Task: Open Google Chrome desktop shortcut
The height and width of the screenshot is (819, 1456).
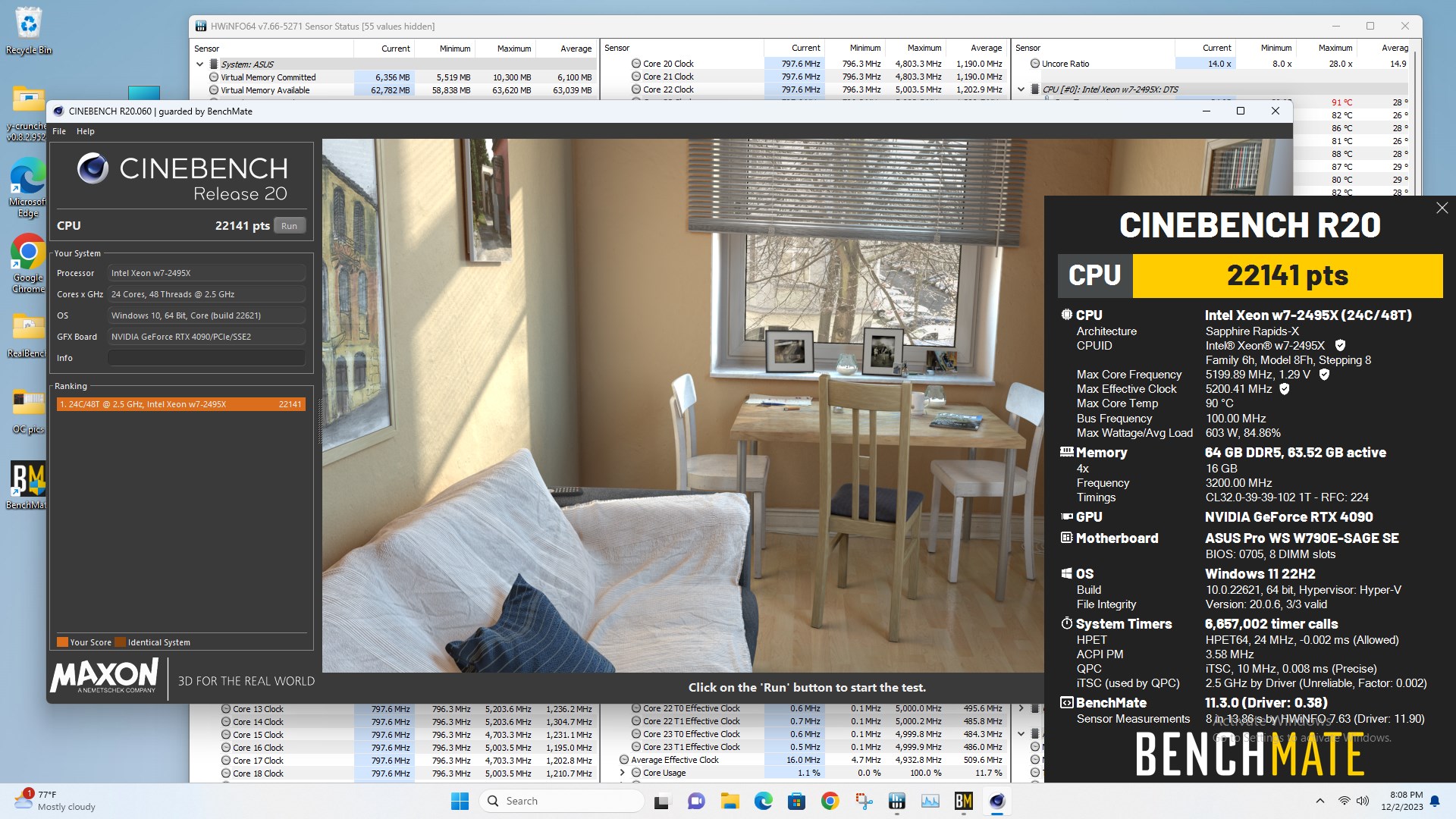Action: [x=28, y=264]
